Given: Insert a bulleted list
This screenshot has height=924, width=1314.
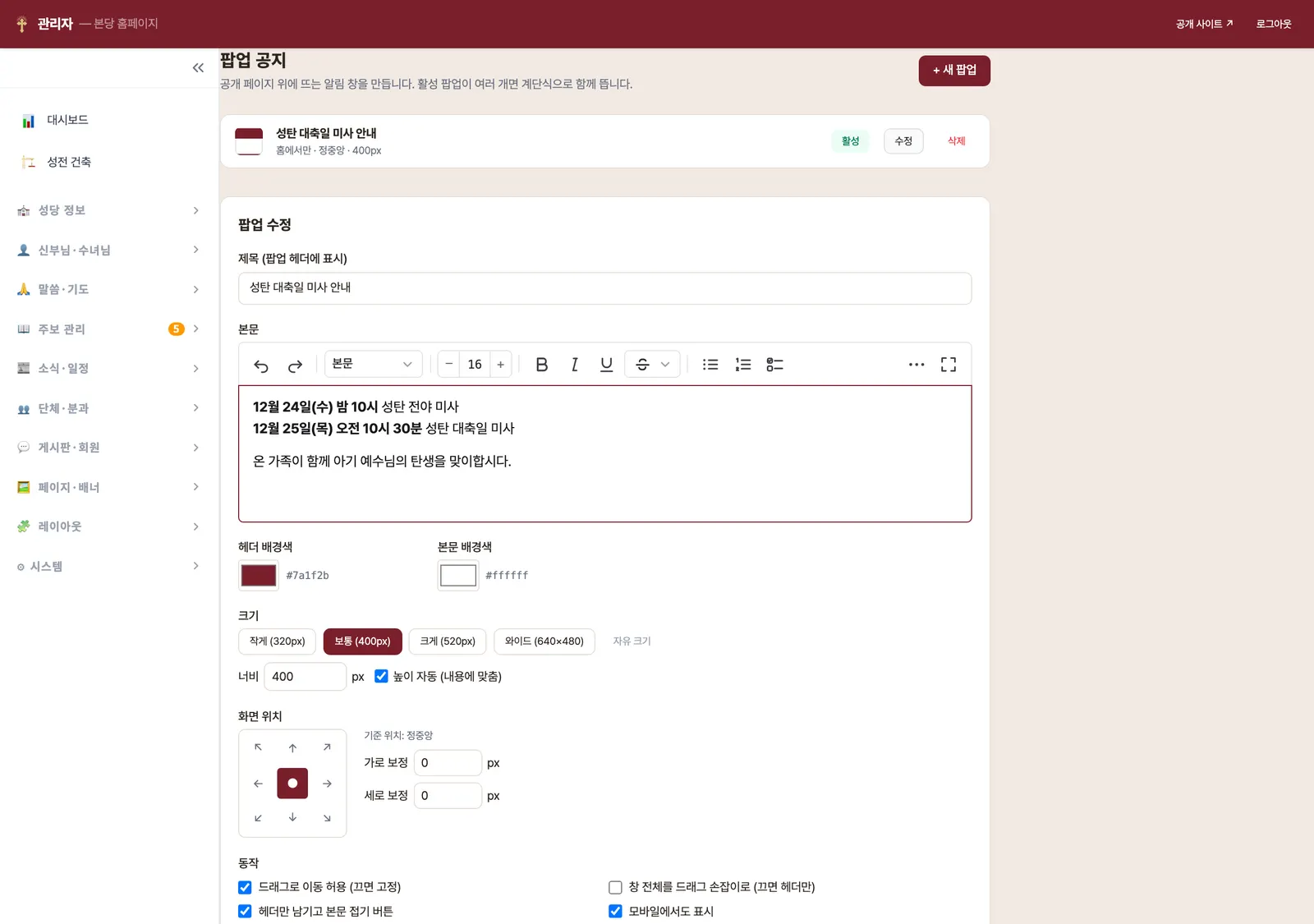Looking at the screenshot, I should point(710,365).
